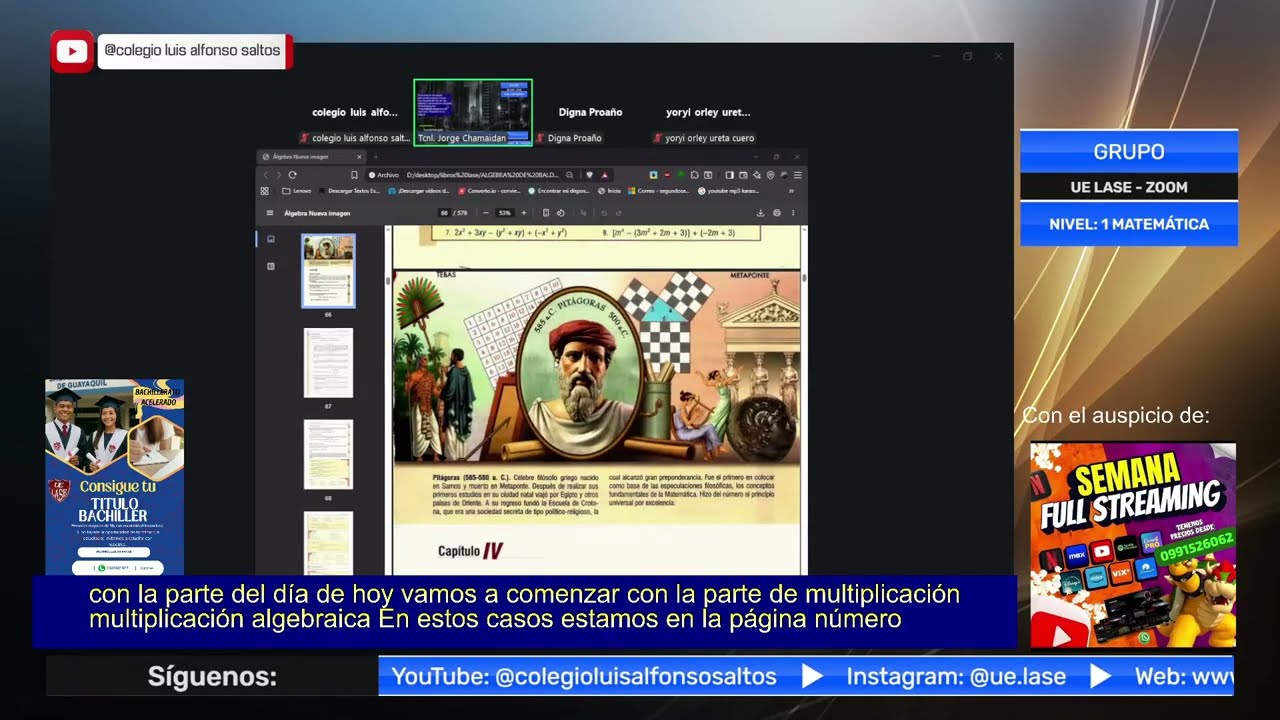This screenshot has height=720, width=1280.
Task: Click the Capítulo IV heading in the PDF
Action: click(470, 551)
